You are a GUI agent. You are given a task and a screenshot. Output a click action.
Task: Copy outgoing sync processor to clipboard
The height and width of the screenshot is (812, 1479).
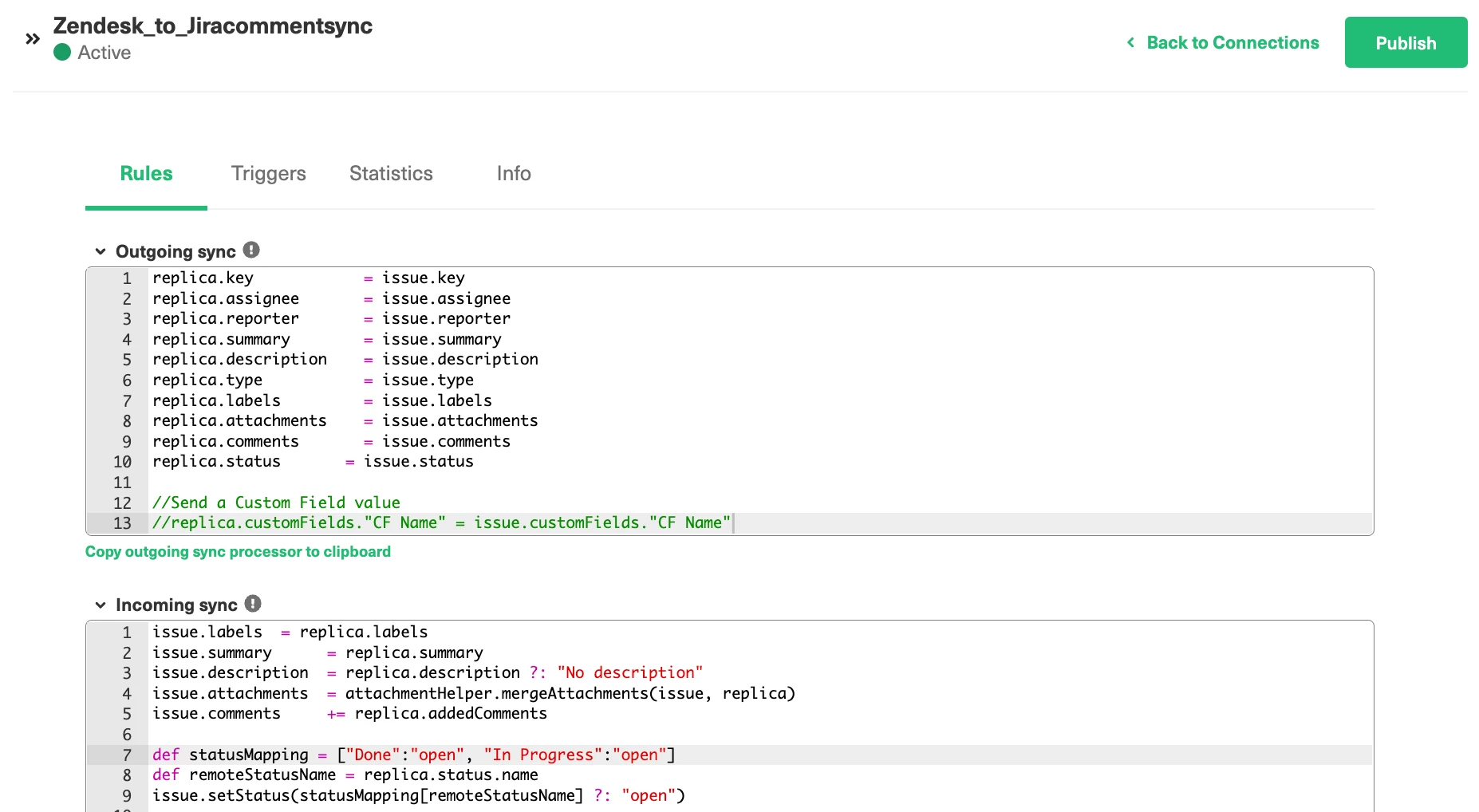[x=238, y=551]
